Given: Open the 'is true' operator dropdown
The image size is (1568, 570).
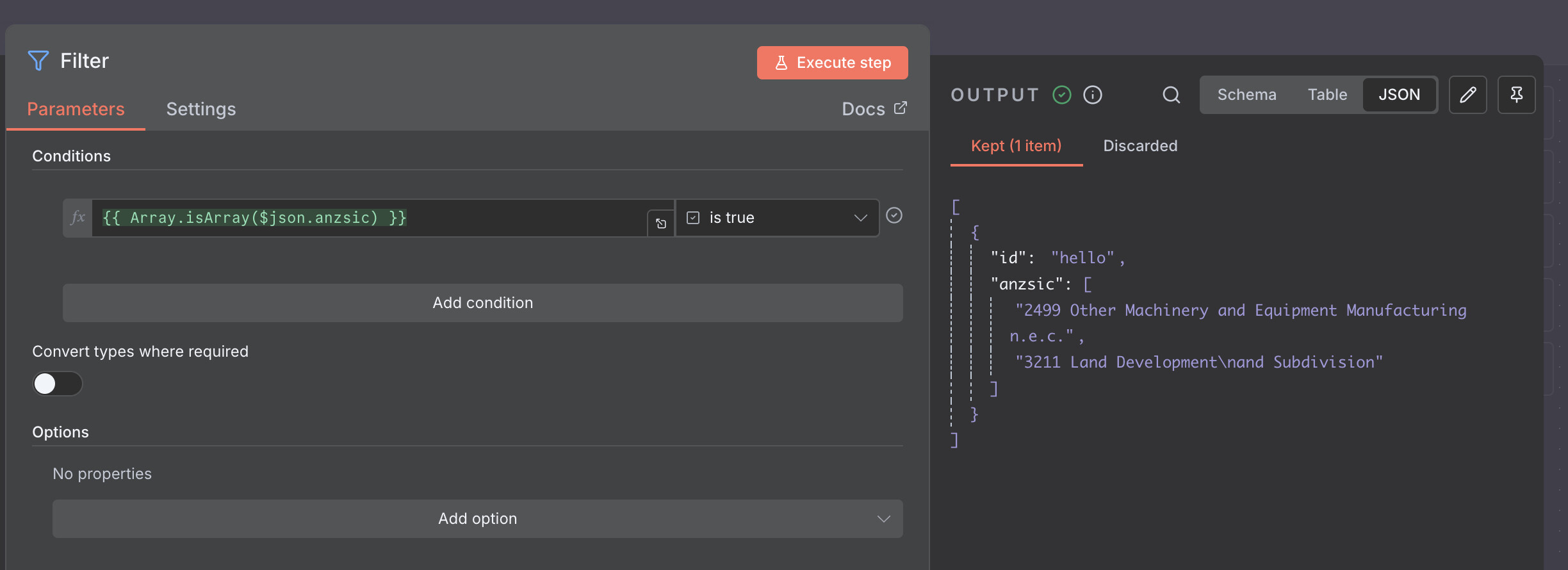Looking at the screenshot, I should [778, 218].
